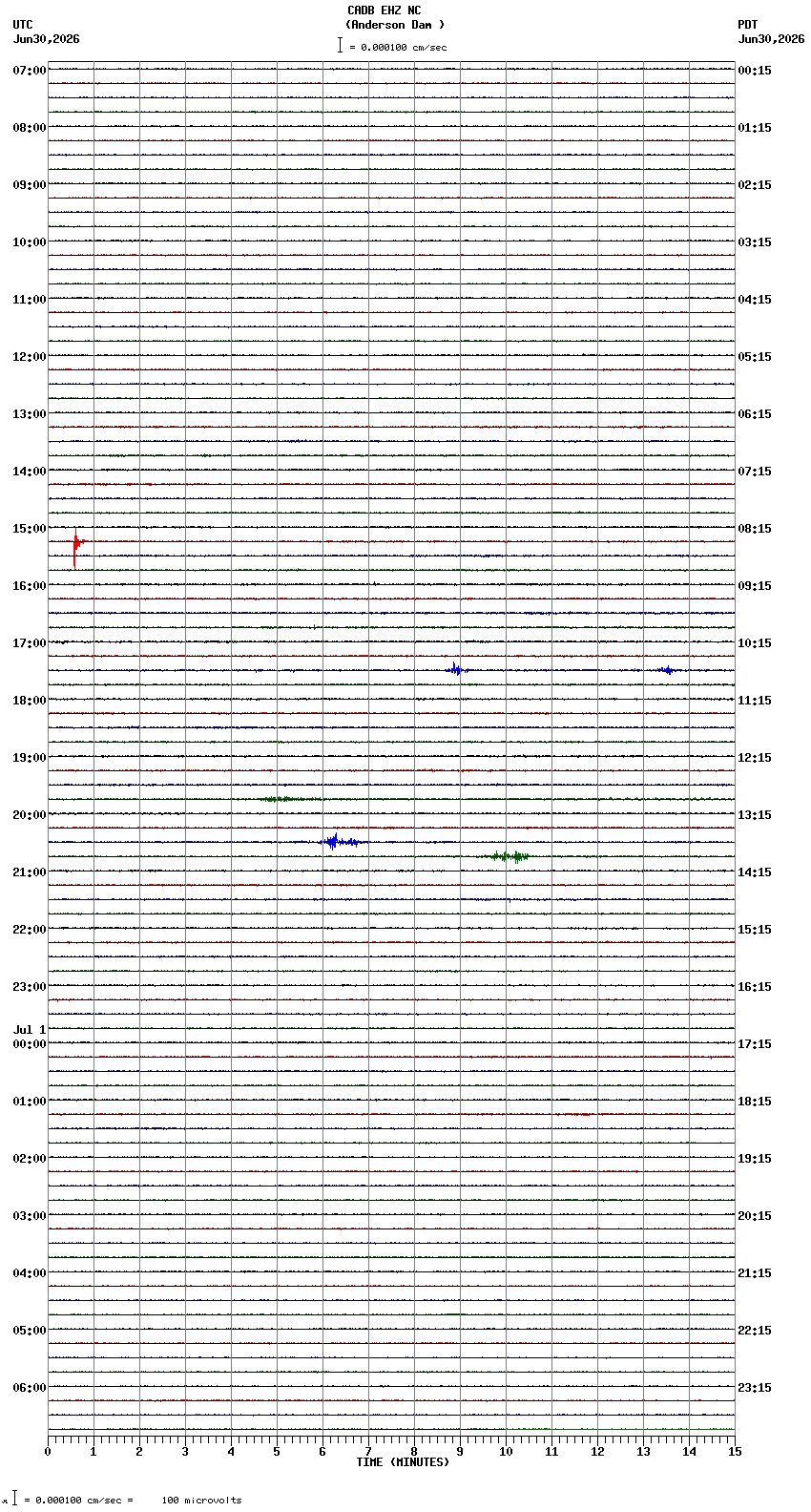
Task: Click the 17:00 UTC row label
Action: click(x=30, y=643)
